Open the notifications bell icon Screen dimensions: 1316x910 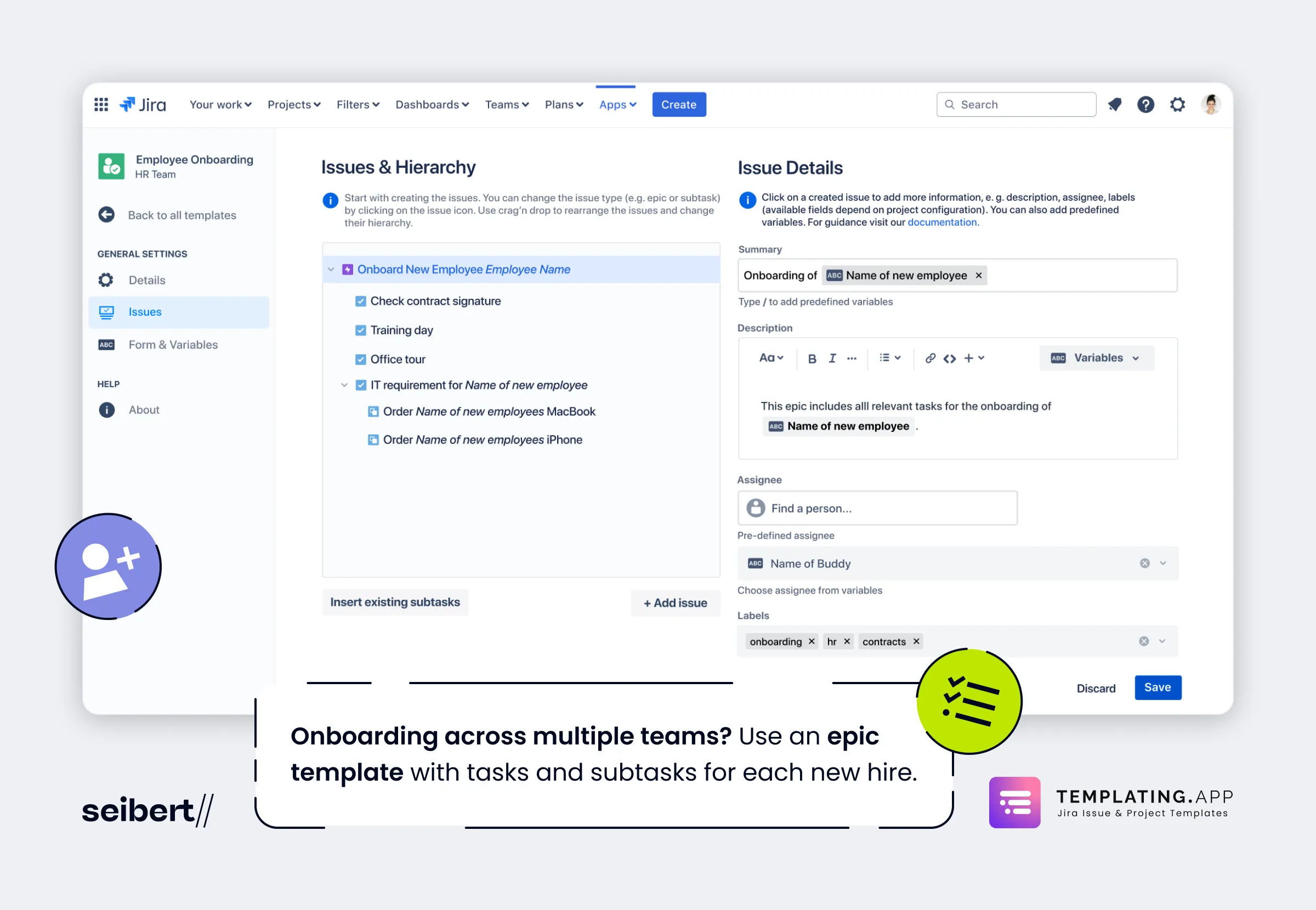tap(1115, 104)
